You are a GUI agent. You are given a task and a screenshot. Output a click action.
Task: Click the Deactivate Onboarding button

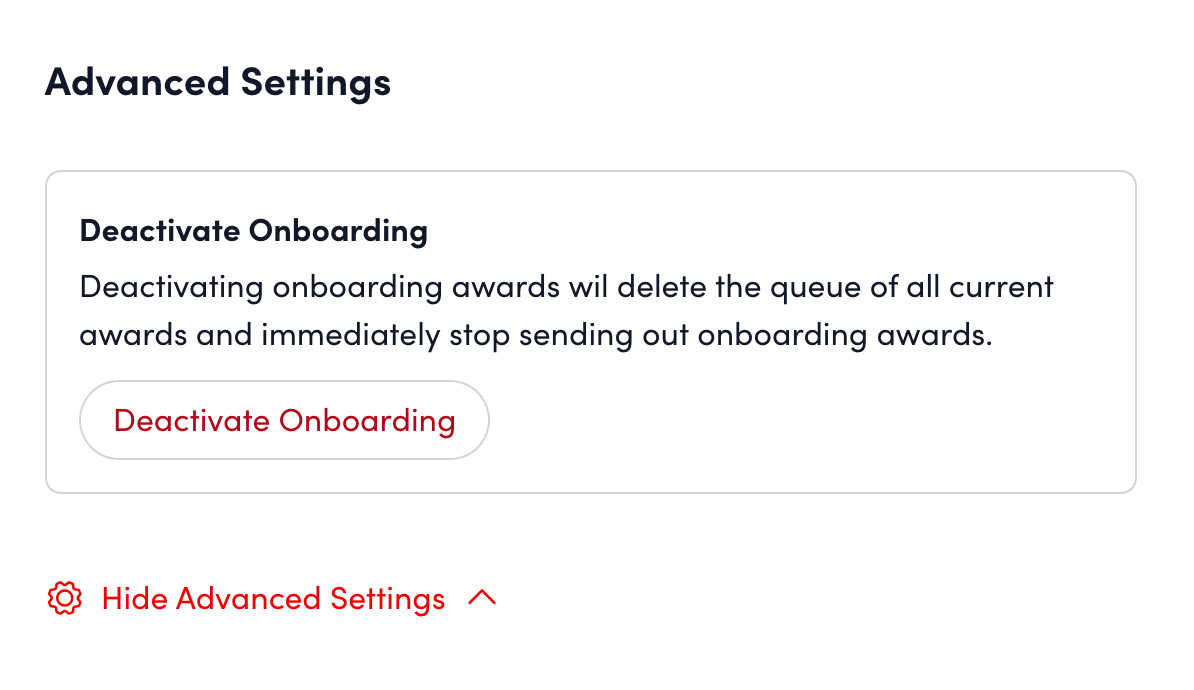[x=284, y=420]
